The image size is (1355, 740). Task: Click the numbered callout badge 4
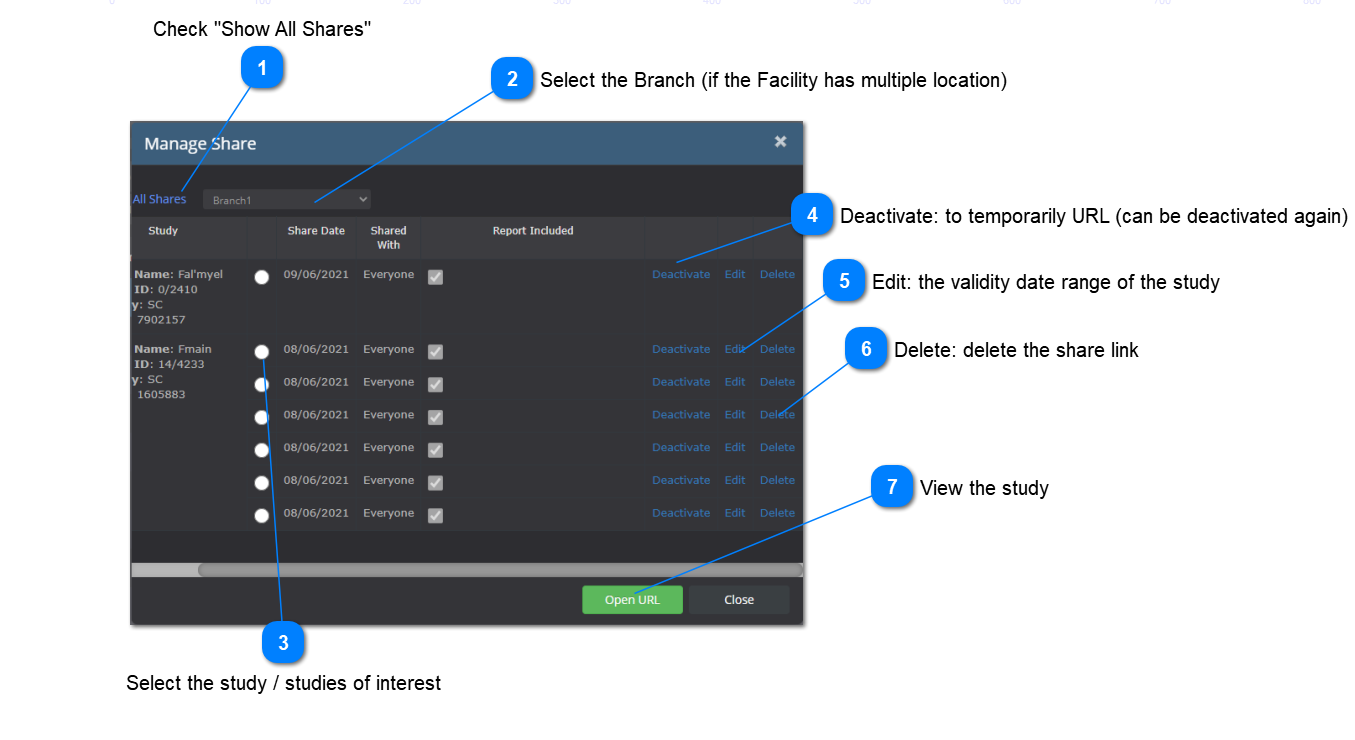(x=812, y=215)
